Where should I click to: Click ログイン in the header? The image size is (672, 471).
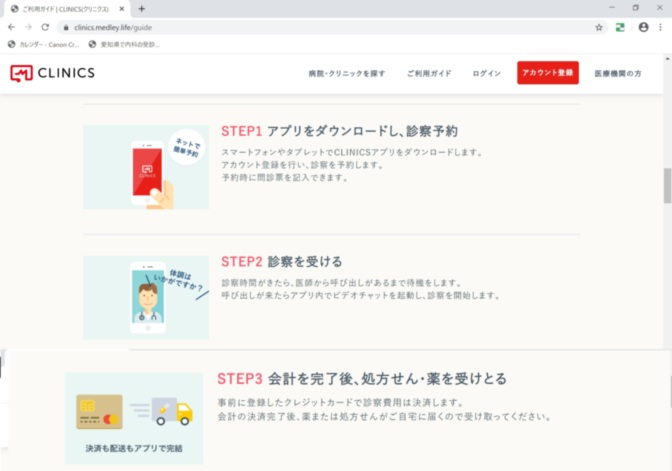(486, 73)
